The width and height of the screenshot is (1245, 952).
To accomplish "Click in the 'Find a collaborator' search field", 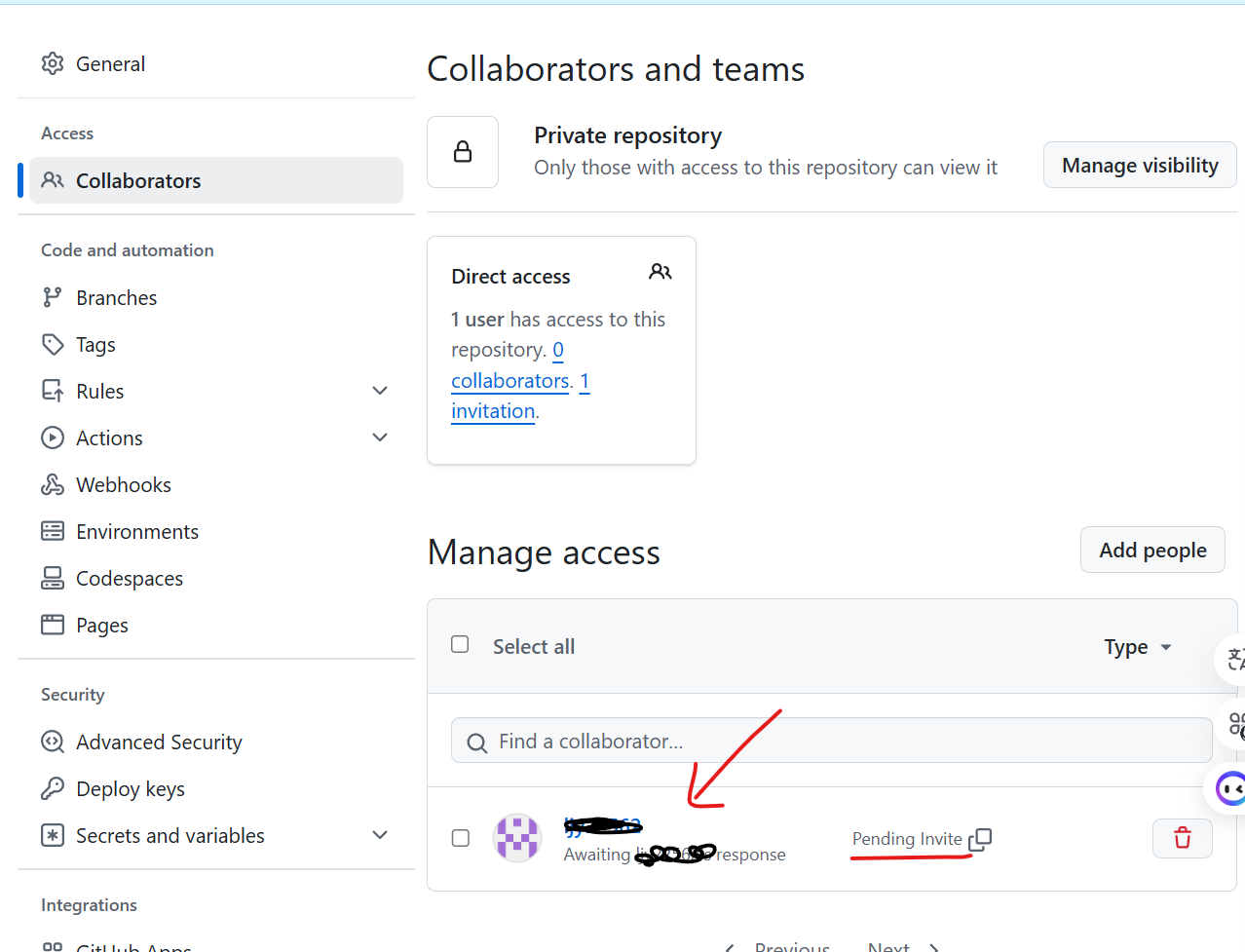I will 832,741.
